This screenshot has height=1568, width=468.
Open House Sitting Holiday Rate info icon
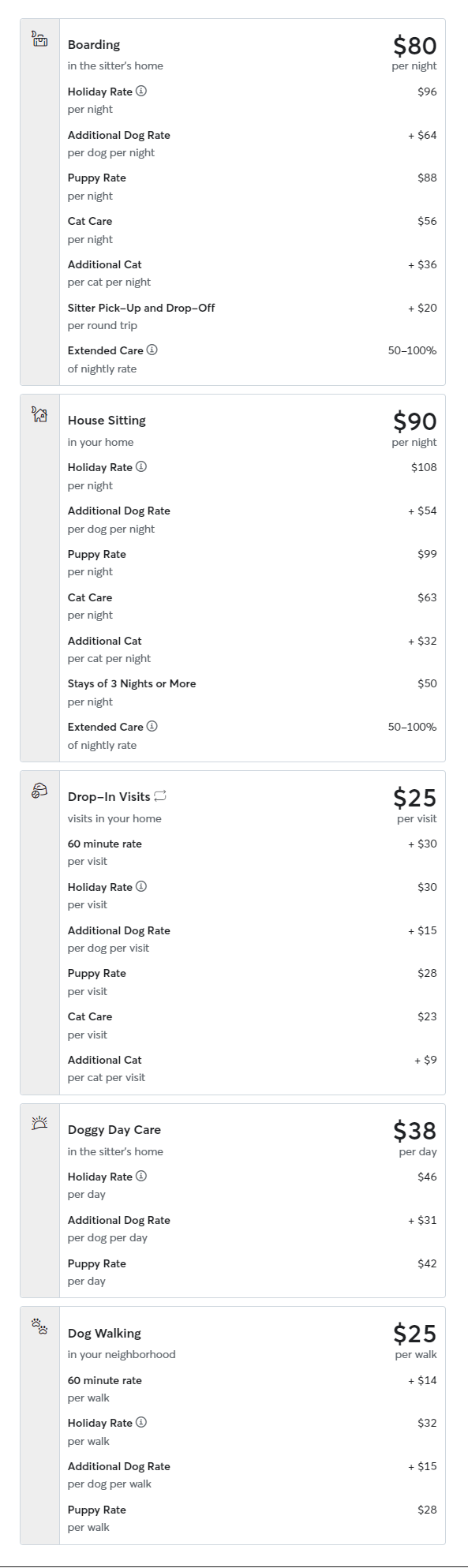[x=141, y=466]
